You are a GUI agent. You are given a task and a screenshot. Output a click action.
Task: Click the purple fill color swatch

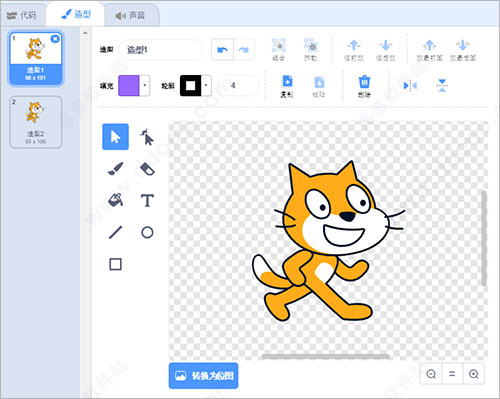click(129, 86)
